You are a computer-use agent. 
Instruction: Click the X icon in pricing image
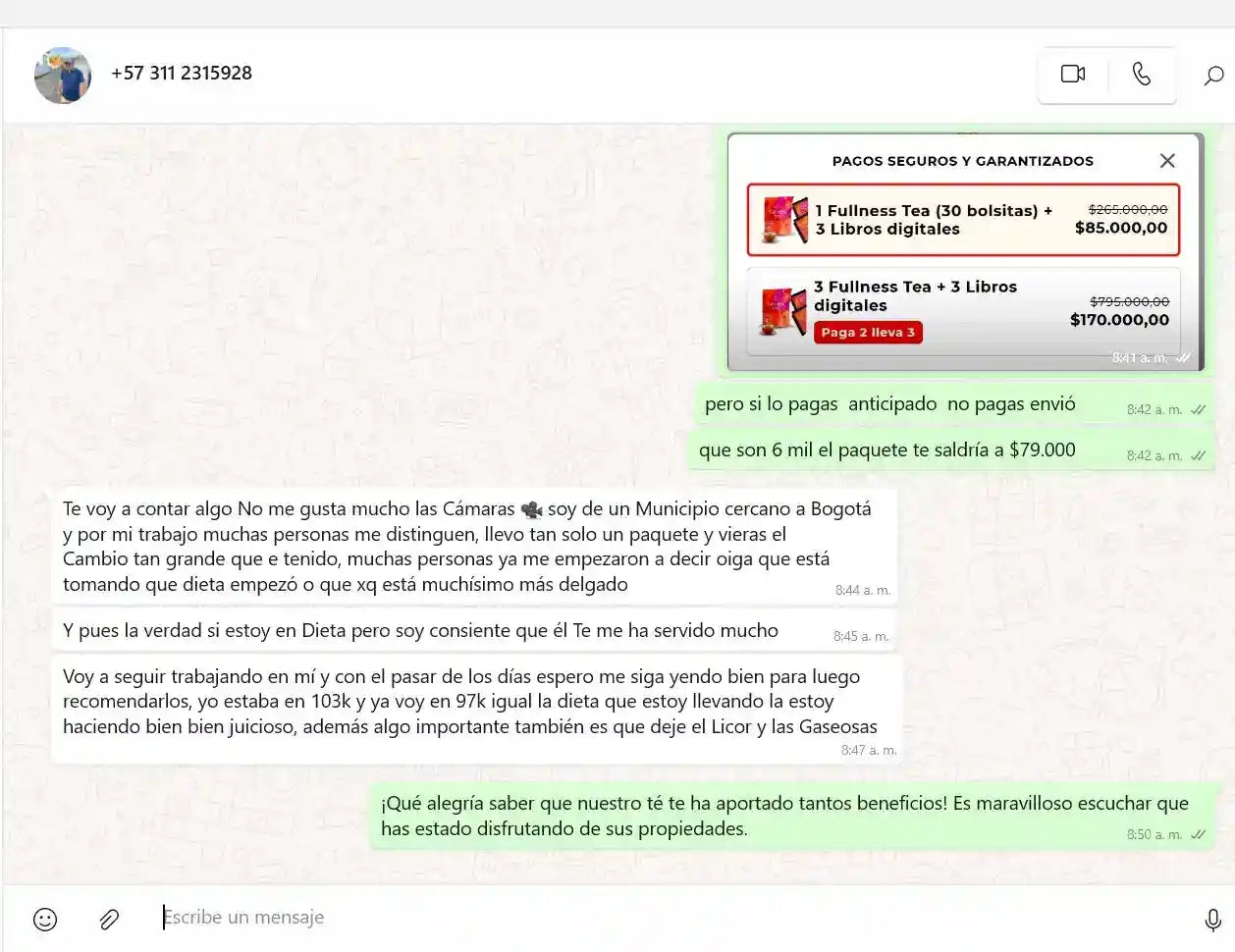tap(1166, 161)
